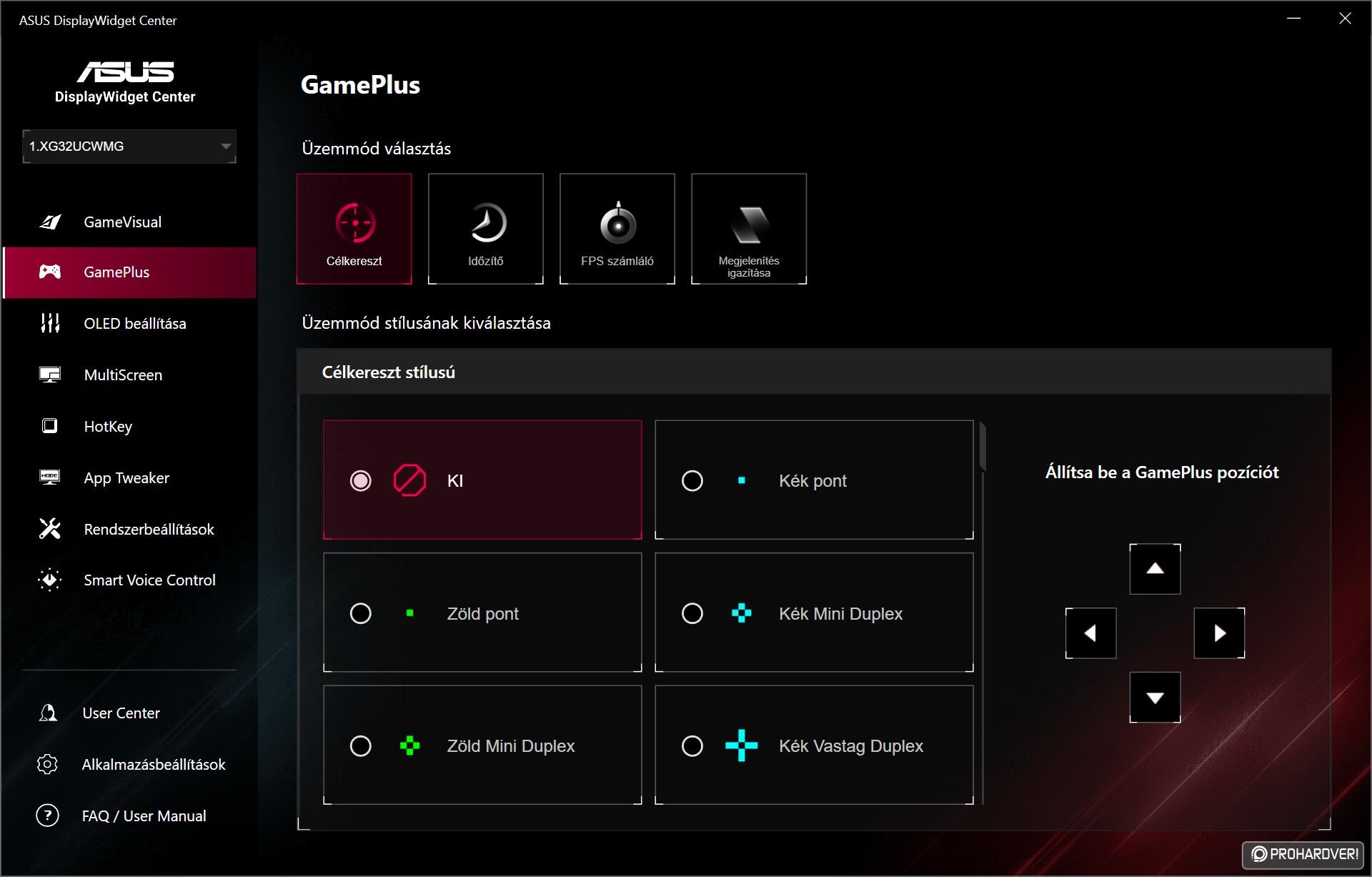
Task: Click the blue mini duplex crosshair preview
Action: tap(742, 613)
